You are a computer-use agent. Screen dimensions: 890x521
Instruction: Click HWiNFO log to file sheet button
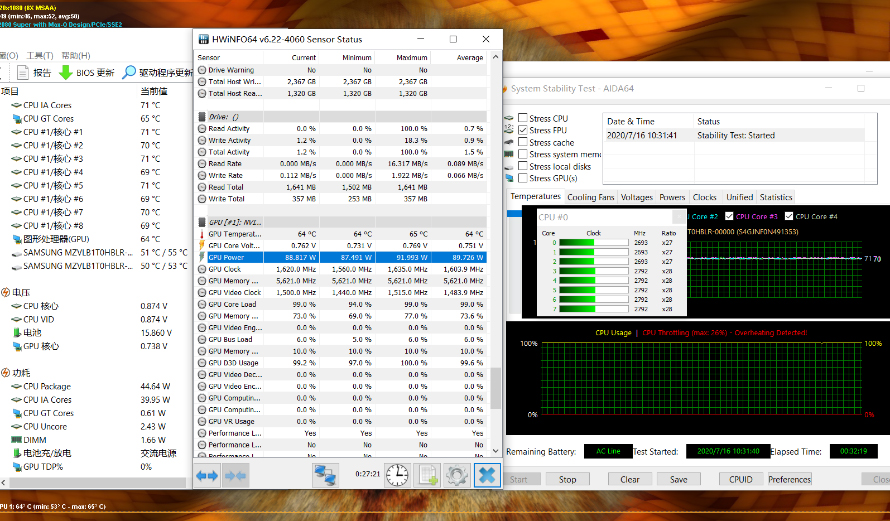[428, 475]
